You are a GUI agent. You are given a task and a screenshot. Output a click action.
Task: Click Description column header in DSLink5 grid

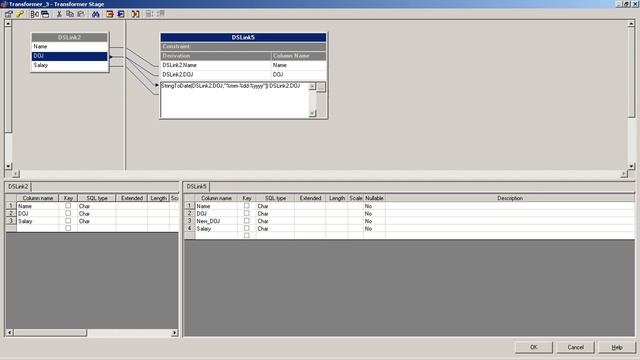click(x=509, y=198)
